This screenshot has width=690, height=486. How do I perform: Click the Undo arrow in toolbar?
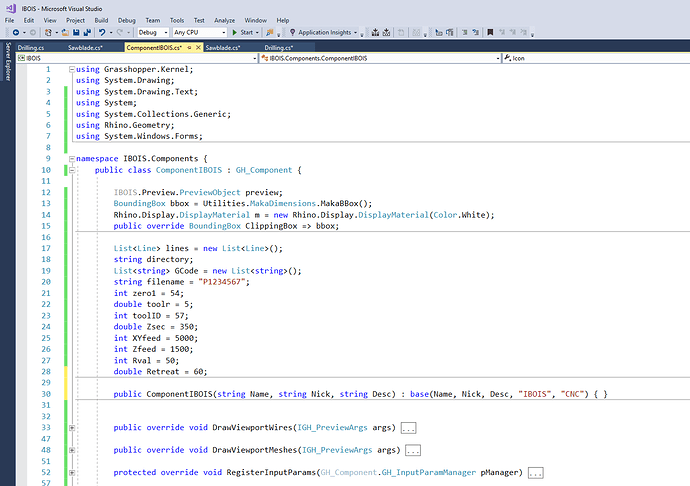click(102, 32)
